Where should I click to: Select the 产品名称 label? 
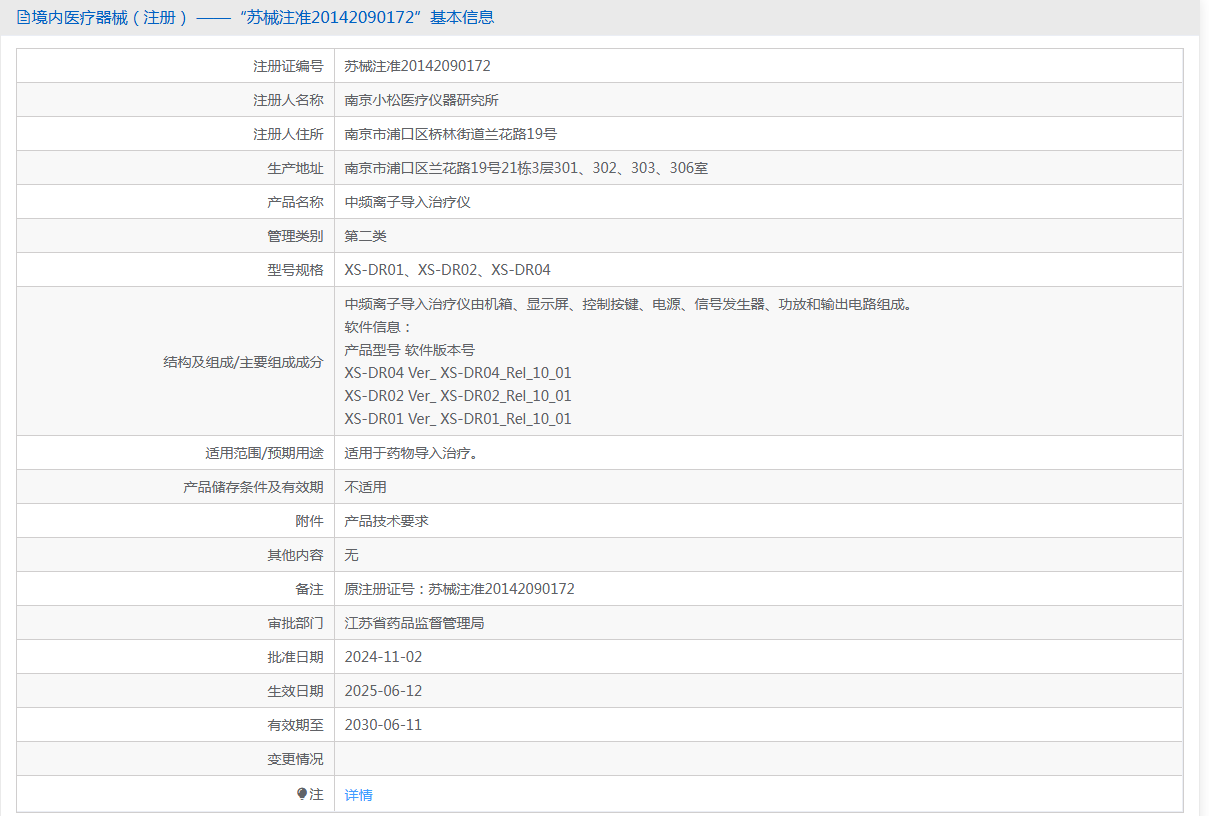click(x=295, y=202)
